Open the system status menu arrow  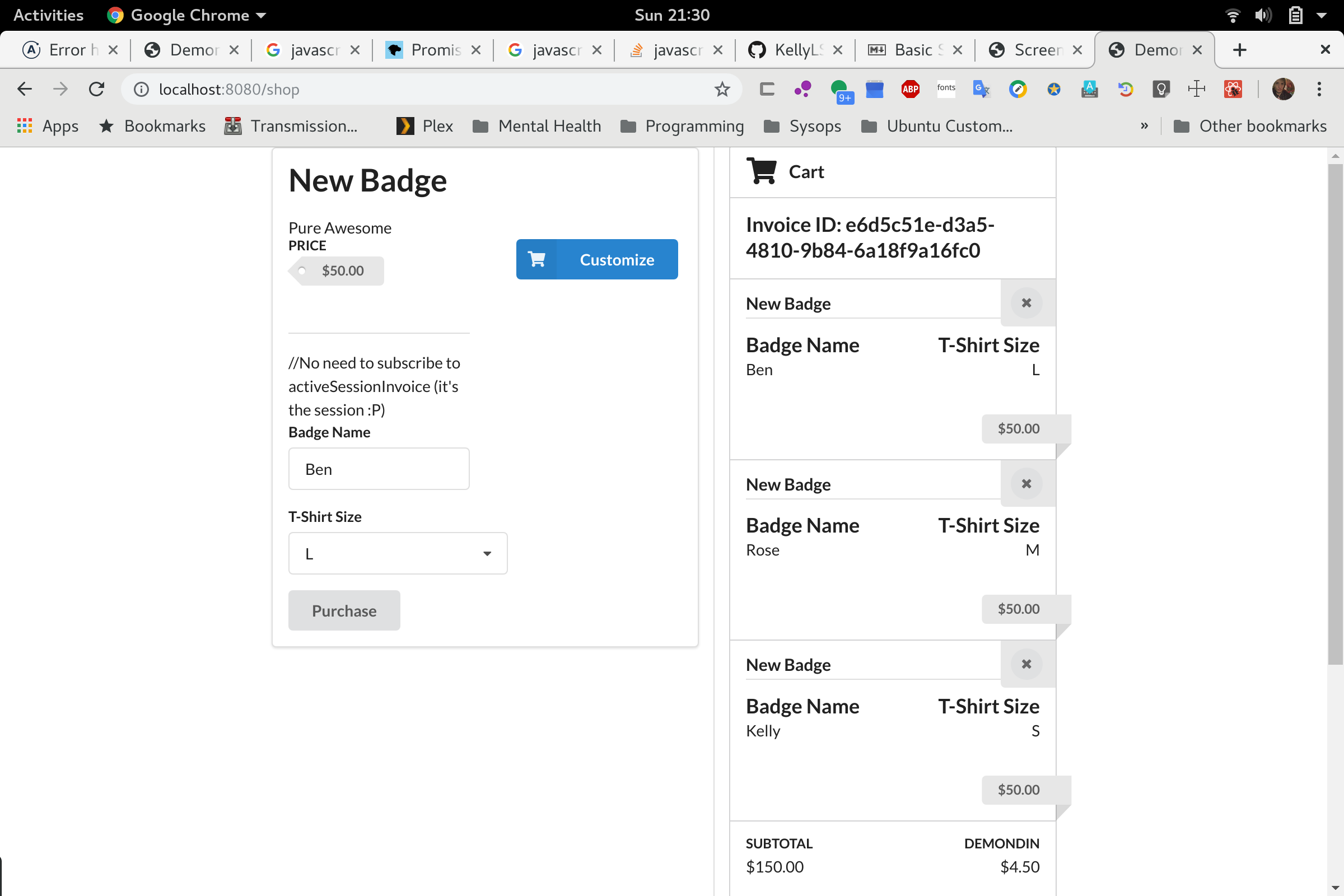[1322, 16]
